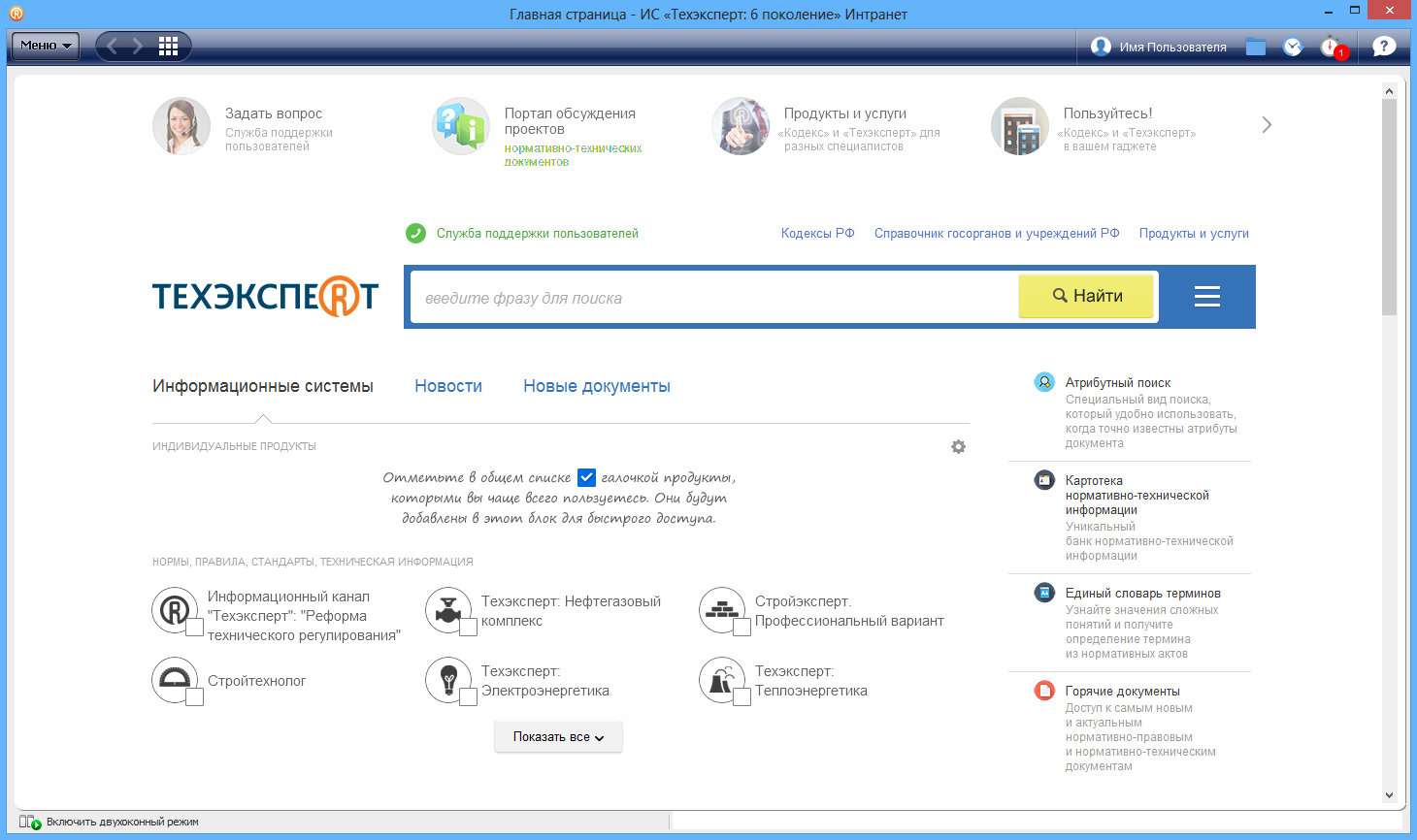The image size is (1417, 840).
Task: Click Включить двухоконный режим status text
Action: coord(122,822)
